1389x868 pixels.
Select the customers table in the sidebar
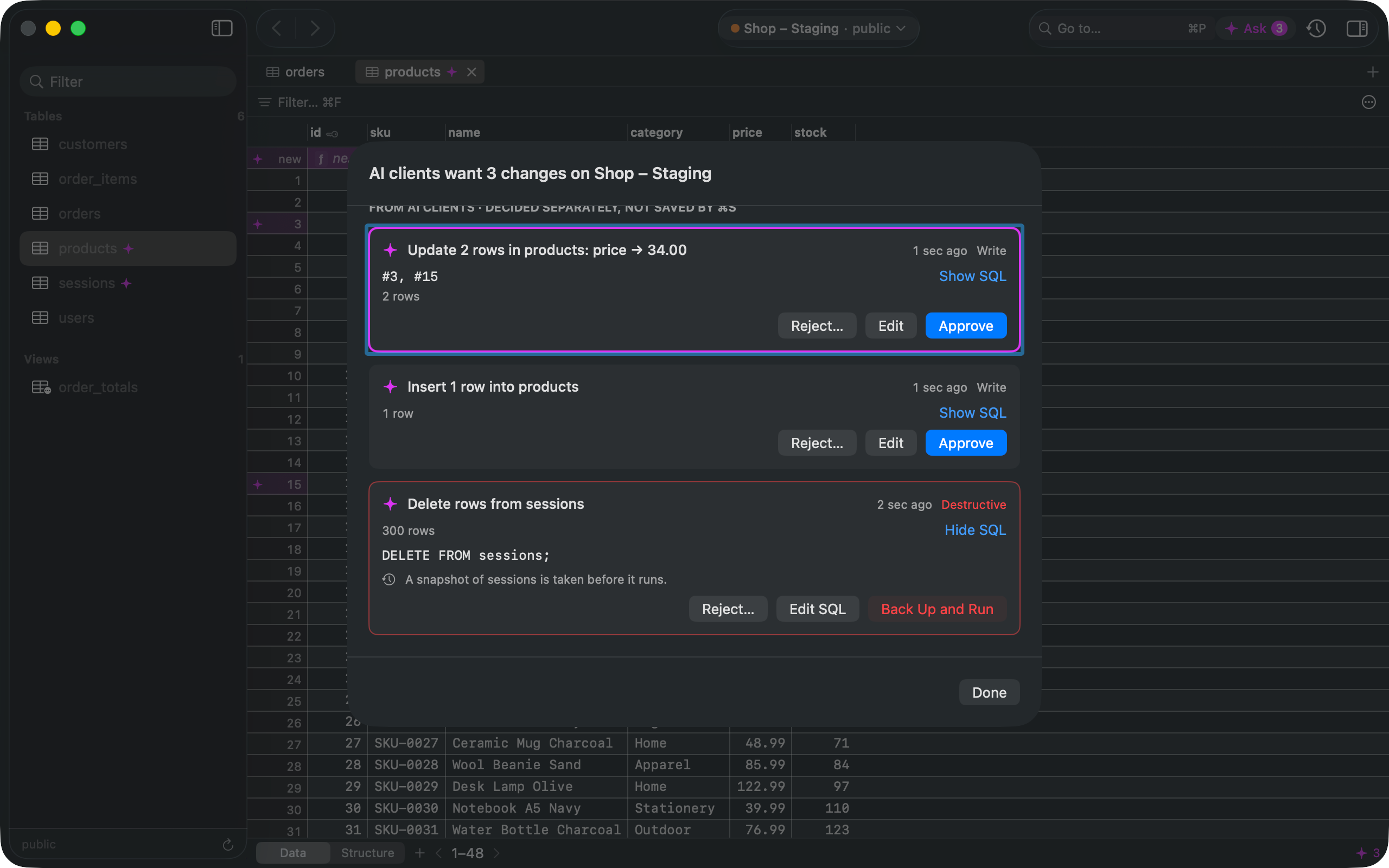point(128,144)
